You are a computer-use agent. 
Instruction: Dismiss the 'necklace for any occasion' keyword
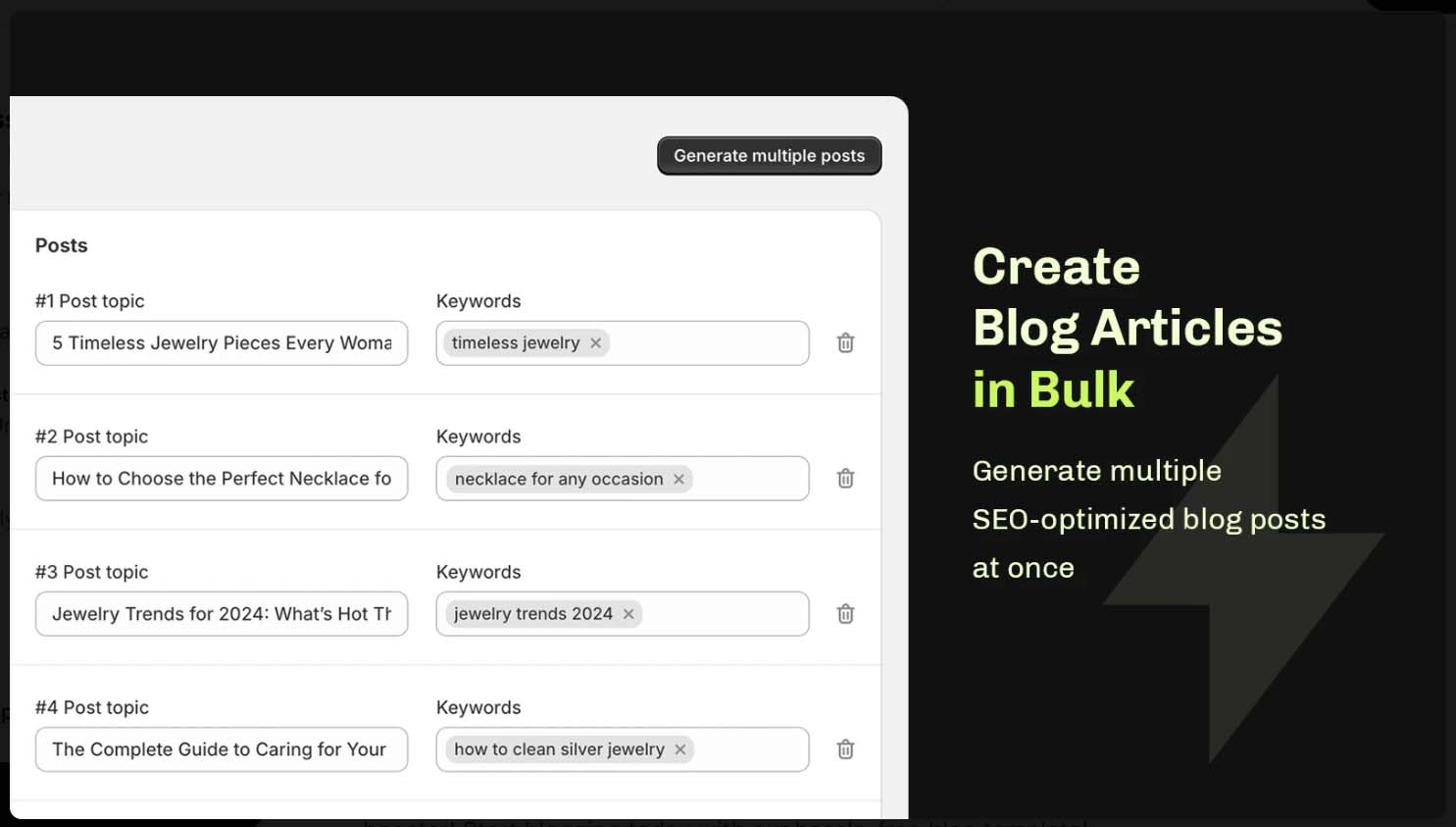pos(678,479)
